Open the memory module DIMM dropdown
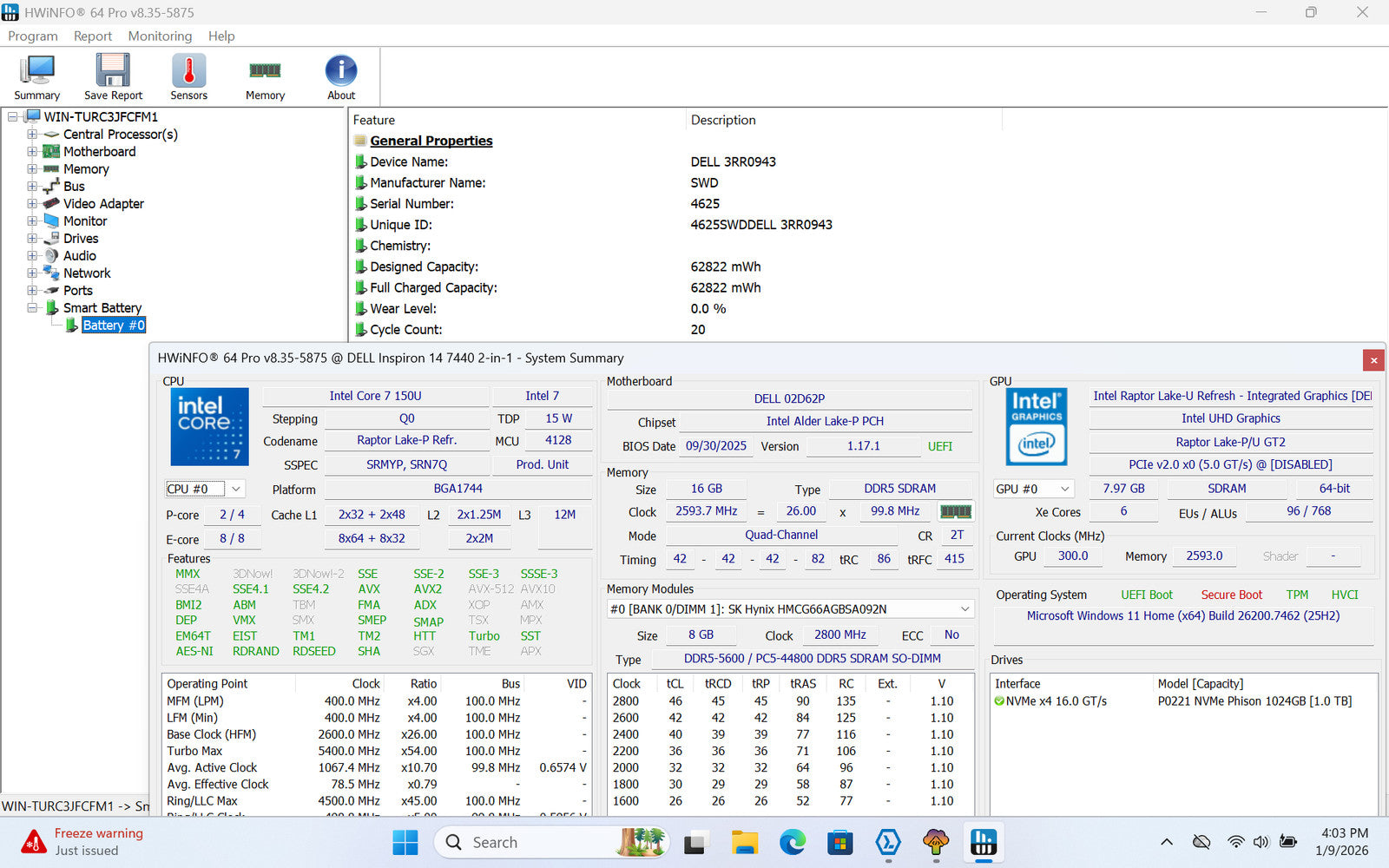 [x=964, y=609]
